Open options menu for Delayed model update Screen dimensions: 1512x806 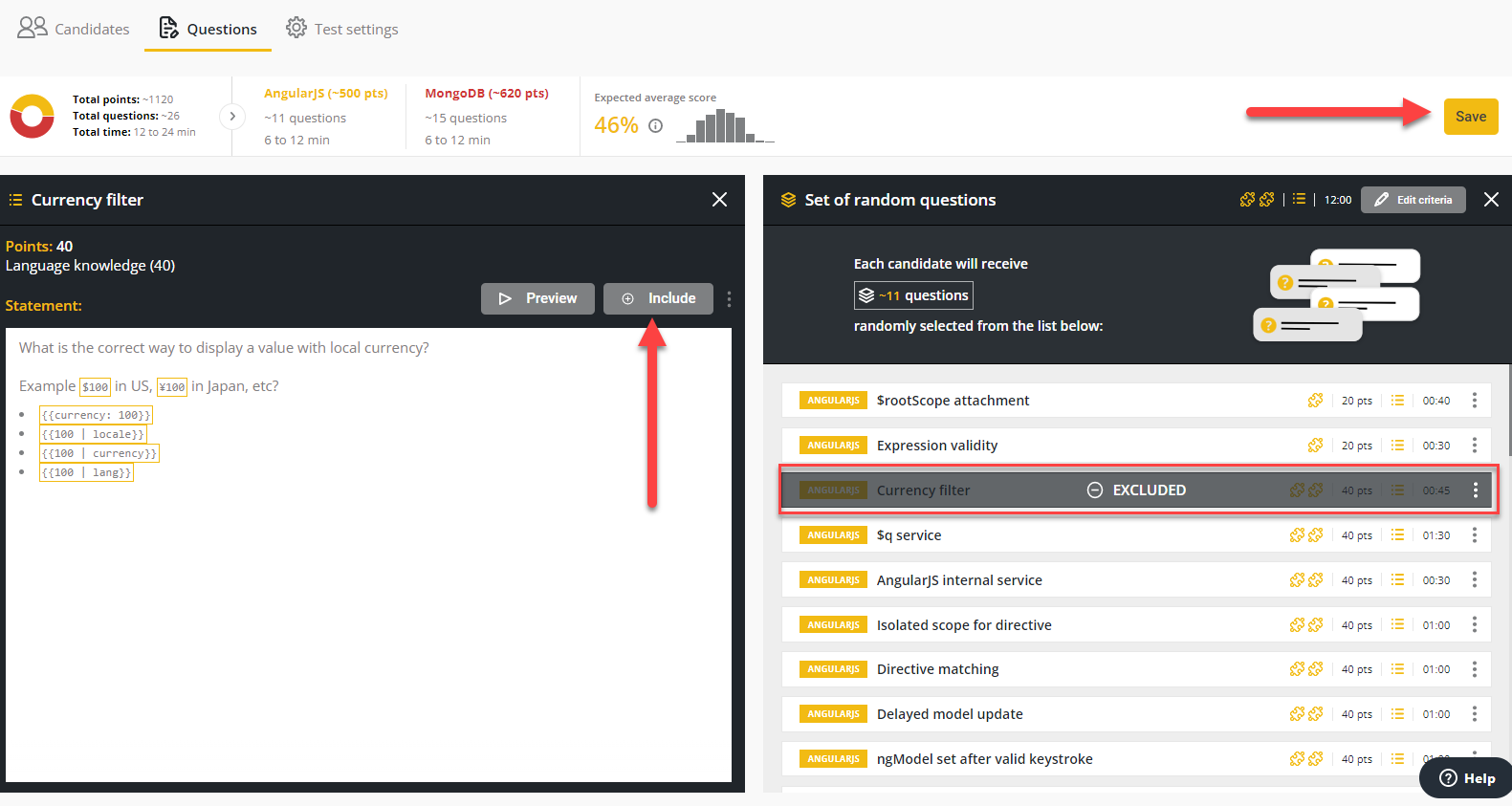click(x=1474, y=714)
